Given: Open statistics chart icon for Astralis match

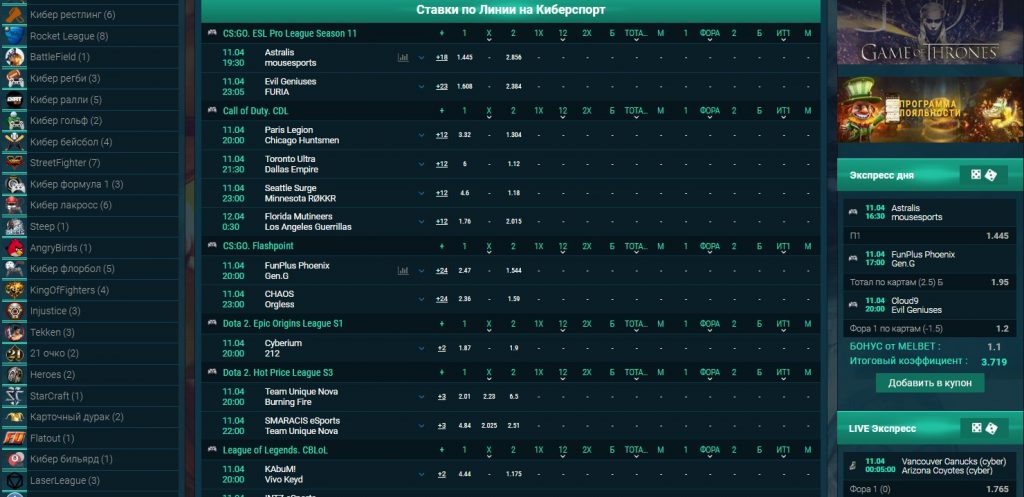Looking at the screenshot, I should click(403, 58).
